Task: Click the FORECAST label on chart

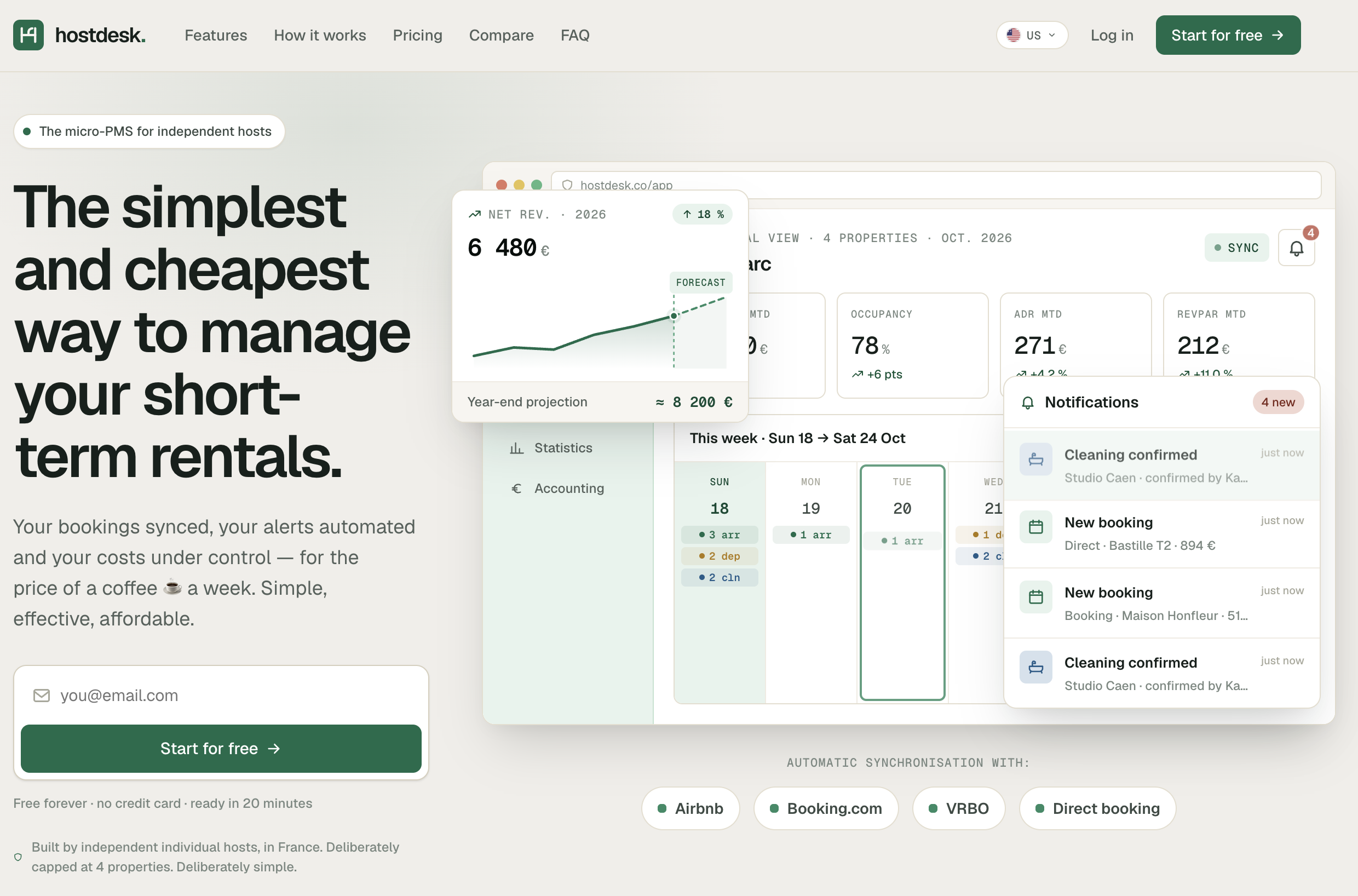Action: [x=701, y=283]
